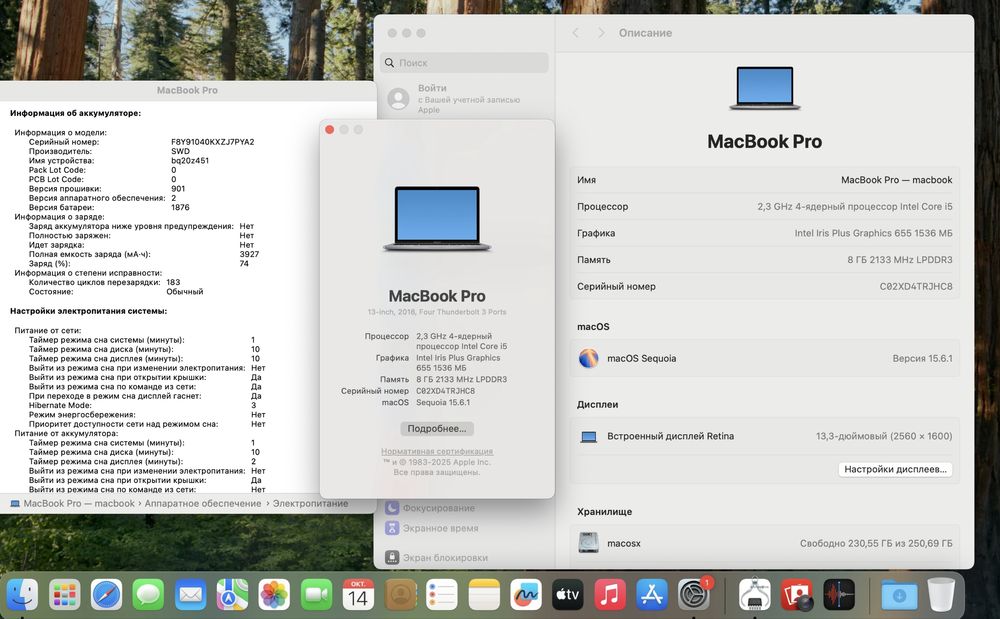Click the "Подробнее..." button in the About window
This screenshot has height=619, width=1000.
pos(437,428)
